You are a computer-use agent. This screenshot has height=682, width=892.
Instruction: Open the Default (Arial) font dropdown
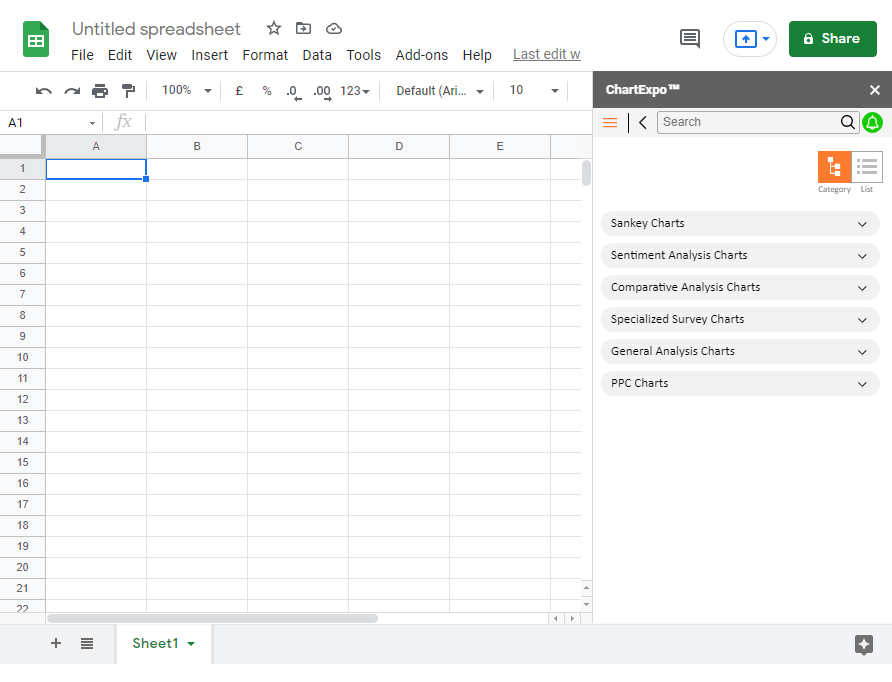[x=440, y=91]
